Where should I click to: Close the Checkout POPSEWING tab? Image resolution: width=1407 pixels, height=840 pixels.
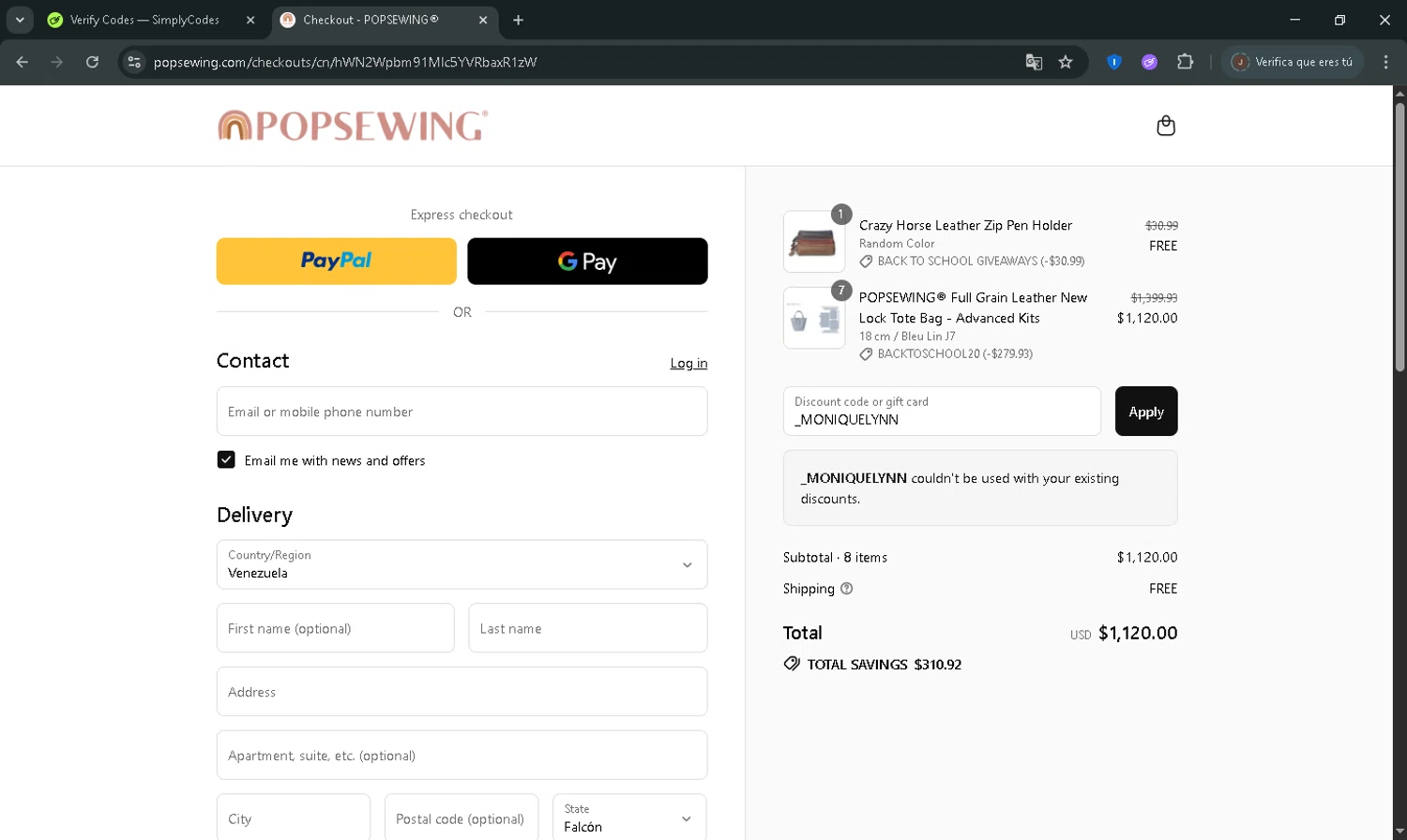(483, 20)
